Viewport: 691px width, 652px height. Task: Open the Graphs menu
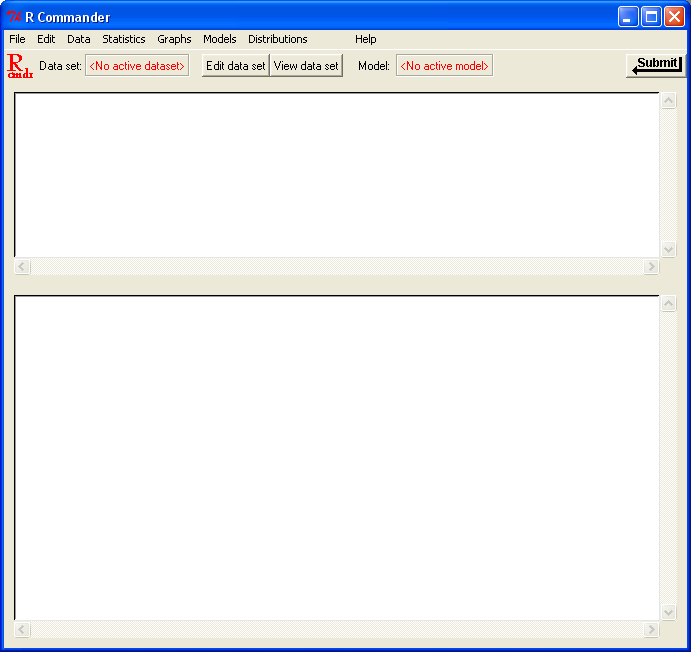pyautogui.click(x=174, y=39)
